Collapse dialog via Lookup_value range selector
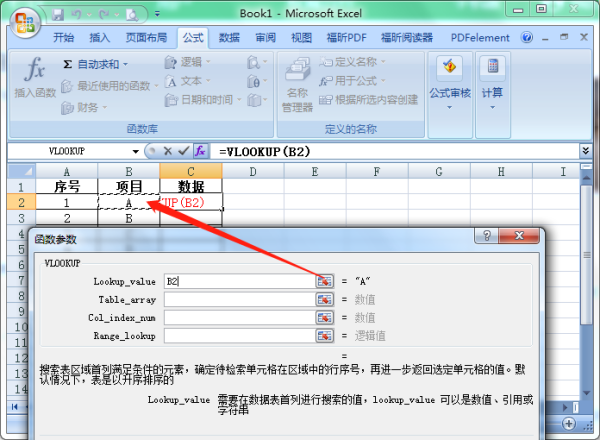 click(x=324, y=281)
